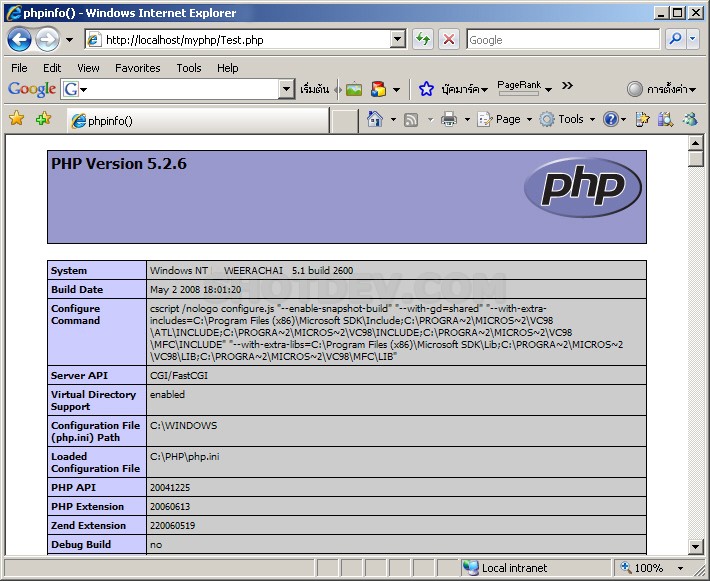Open the gear Tools menu on command bar
Viewport: 710px width, 581px height.
[566, 120]
